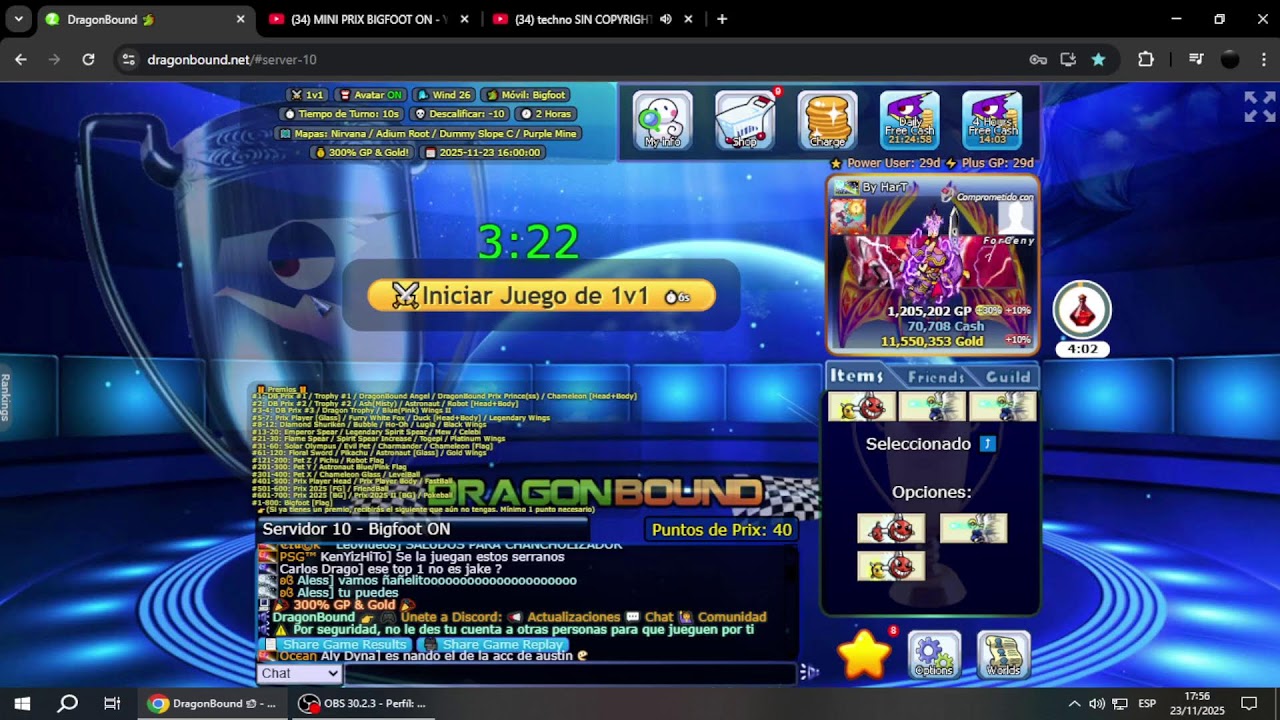The image size is (1280, 720).
Task: Select third item slot in top row
Action: pos(1002,407)
